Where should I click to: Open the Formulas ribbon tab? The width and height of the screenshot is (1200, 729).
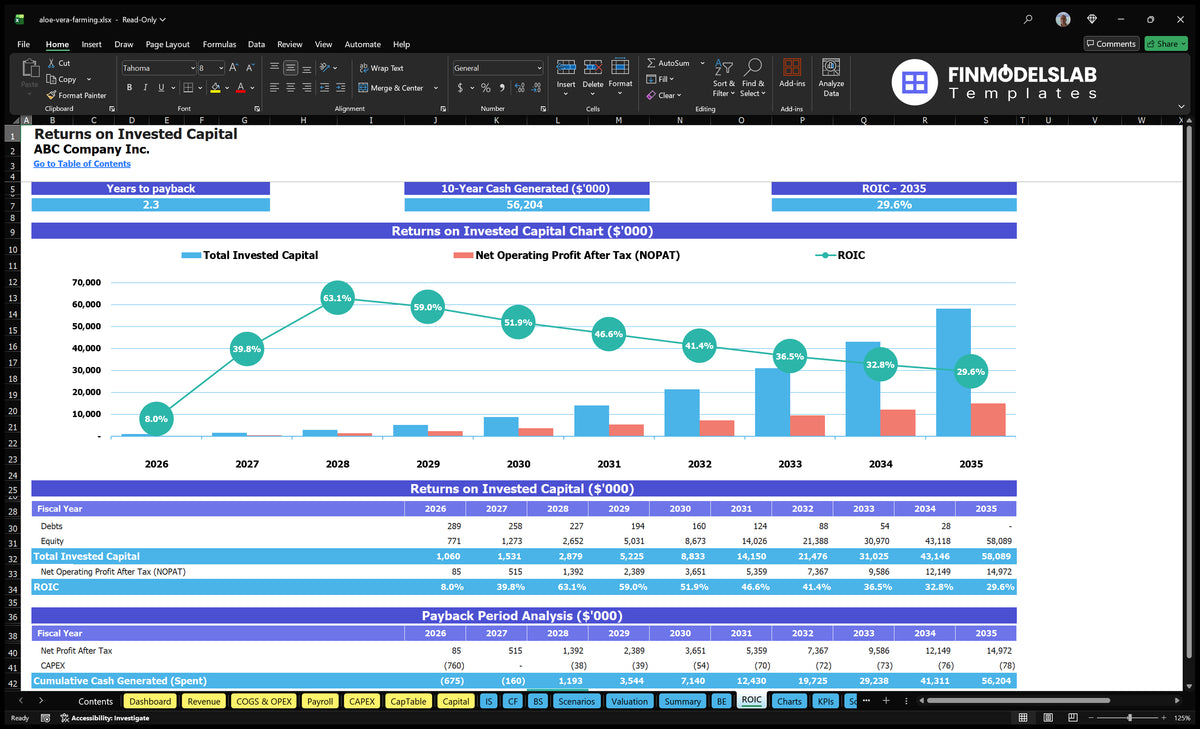point(219,44)
